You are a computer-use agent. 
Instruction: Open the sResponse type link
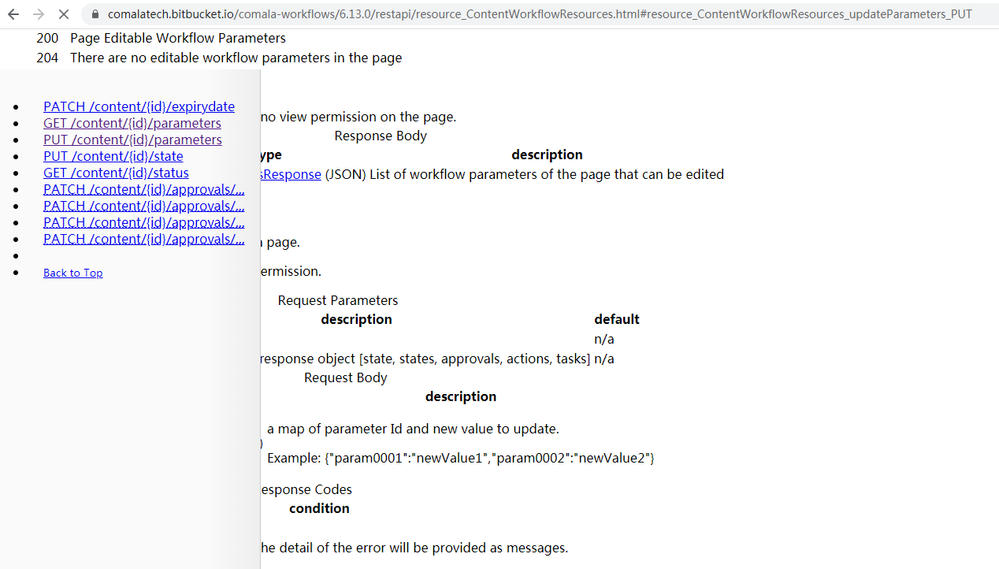click(291, 175)
